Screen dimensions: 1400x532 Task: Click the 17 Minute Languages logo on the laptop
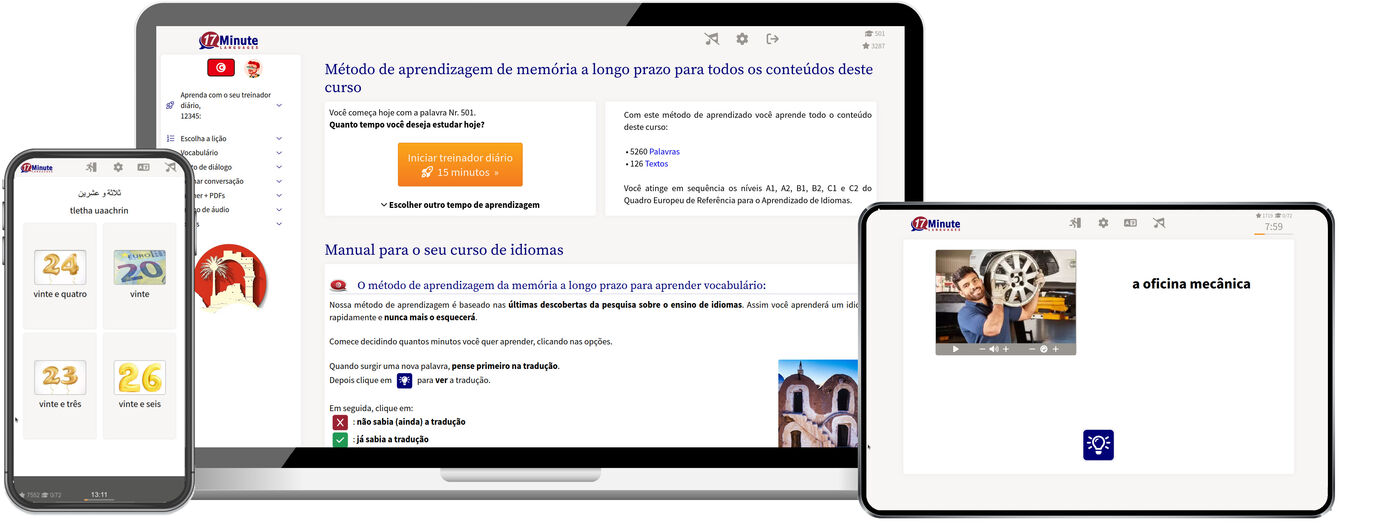tap(230, 41)
